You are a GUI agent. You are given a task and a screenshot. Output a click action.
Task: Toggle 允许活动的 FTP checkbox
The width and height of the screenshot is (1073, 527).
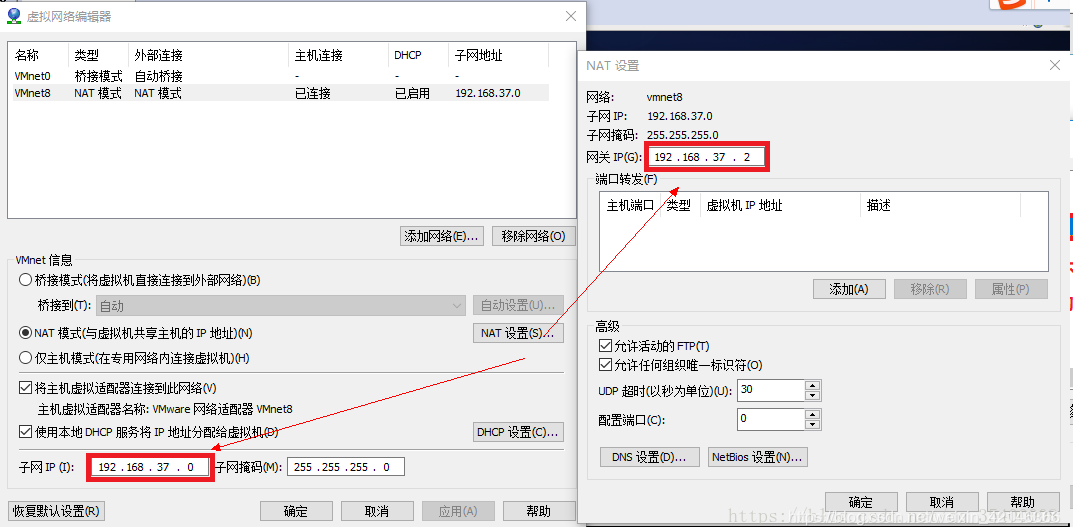604,346
